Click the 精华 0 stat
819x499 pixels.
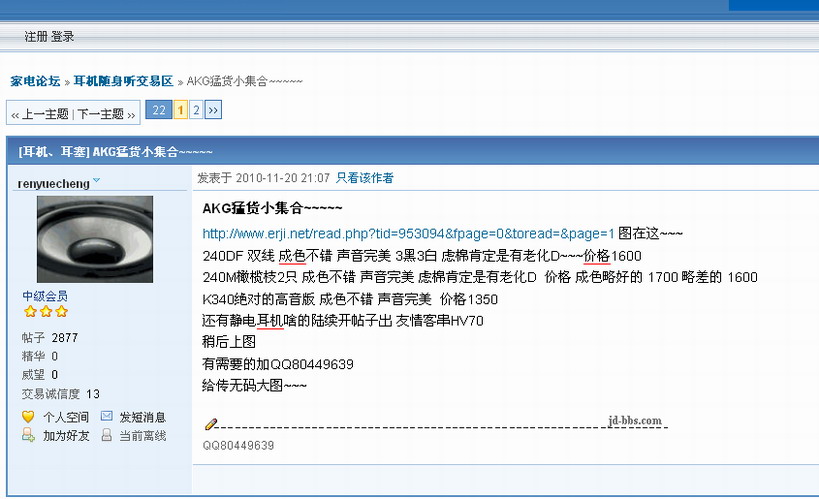tap(40, 356)
